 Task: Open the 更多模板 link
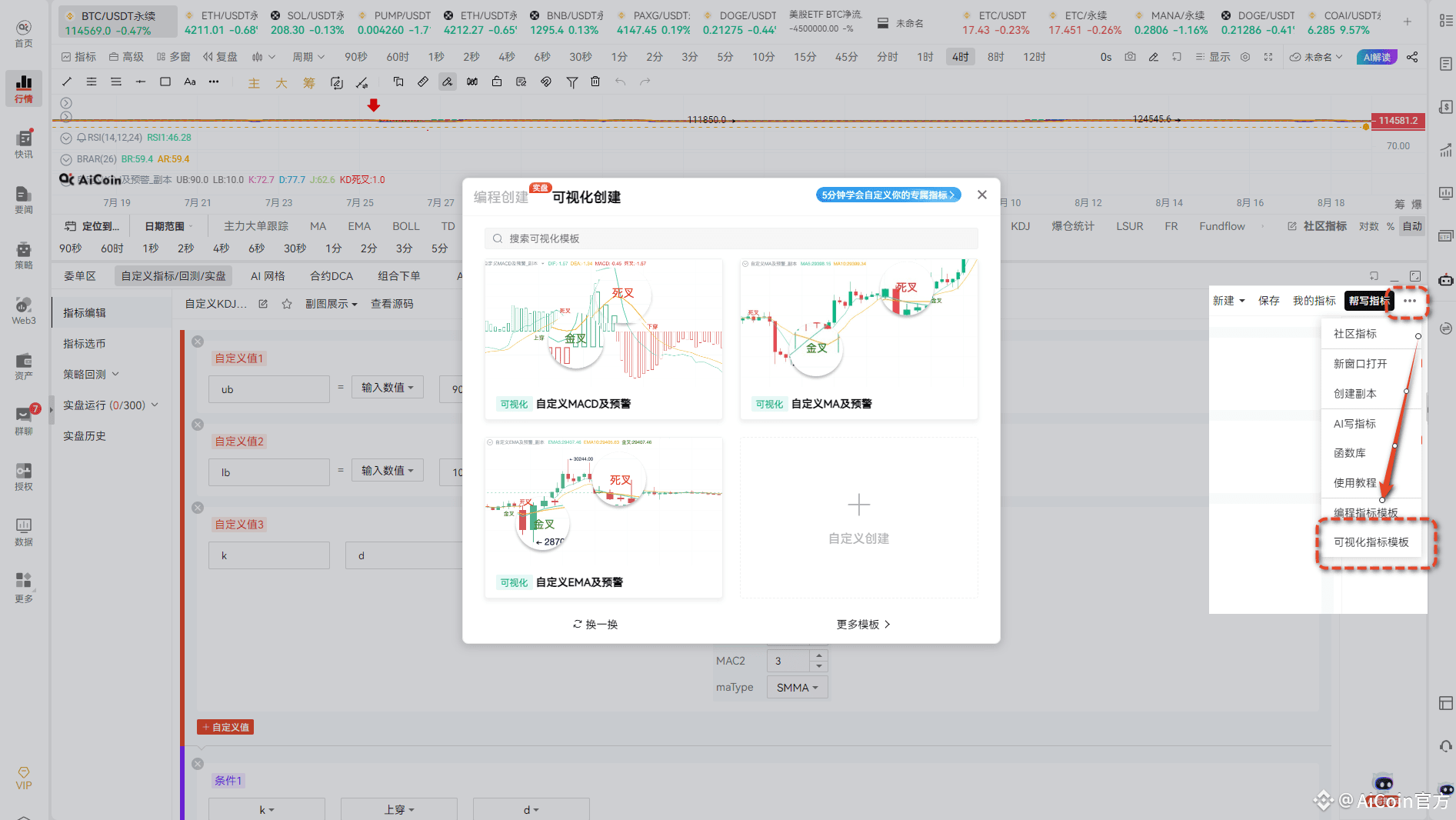[863, 625]
